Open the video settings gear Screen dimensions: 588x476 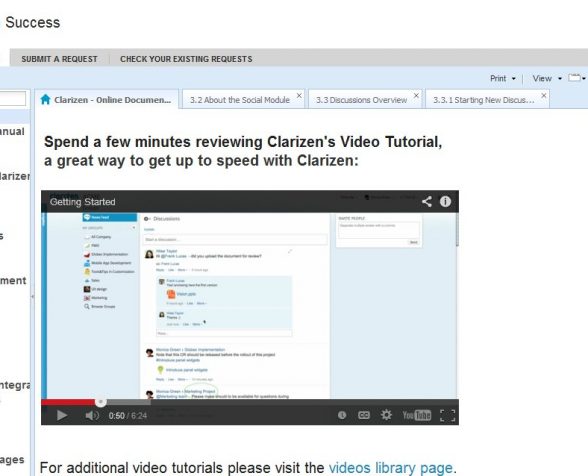[386, 415]
